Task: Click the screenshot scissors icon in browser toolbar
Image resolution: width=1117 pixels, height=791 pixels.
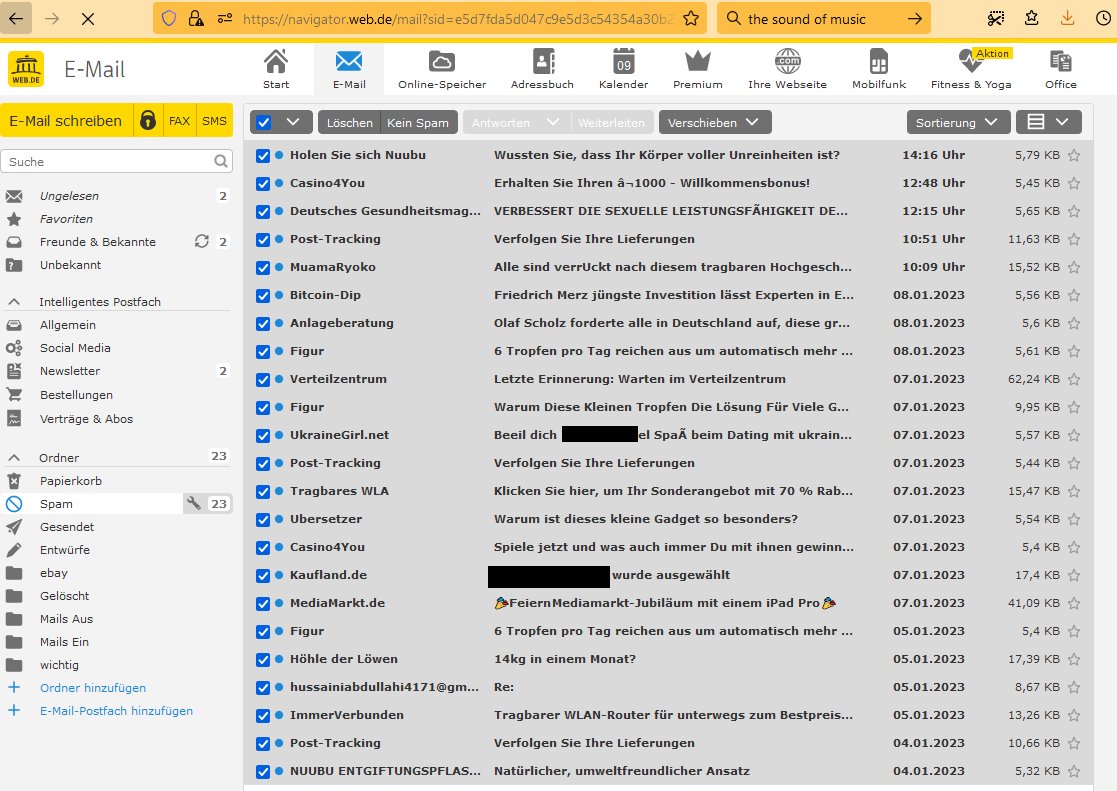Action: 996,19
